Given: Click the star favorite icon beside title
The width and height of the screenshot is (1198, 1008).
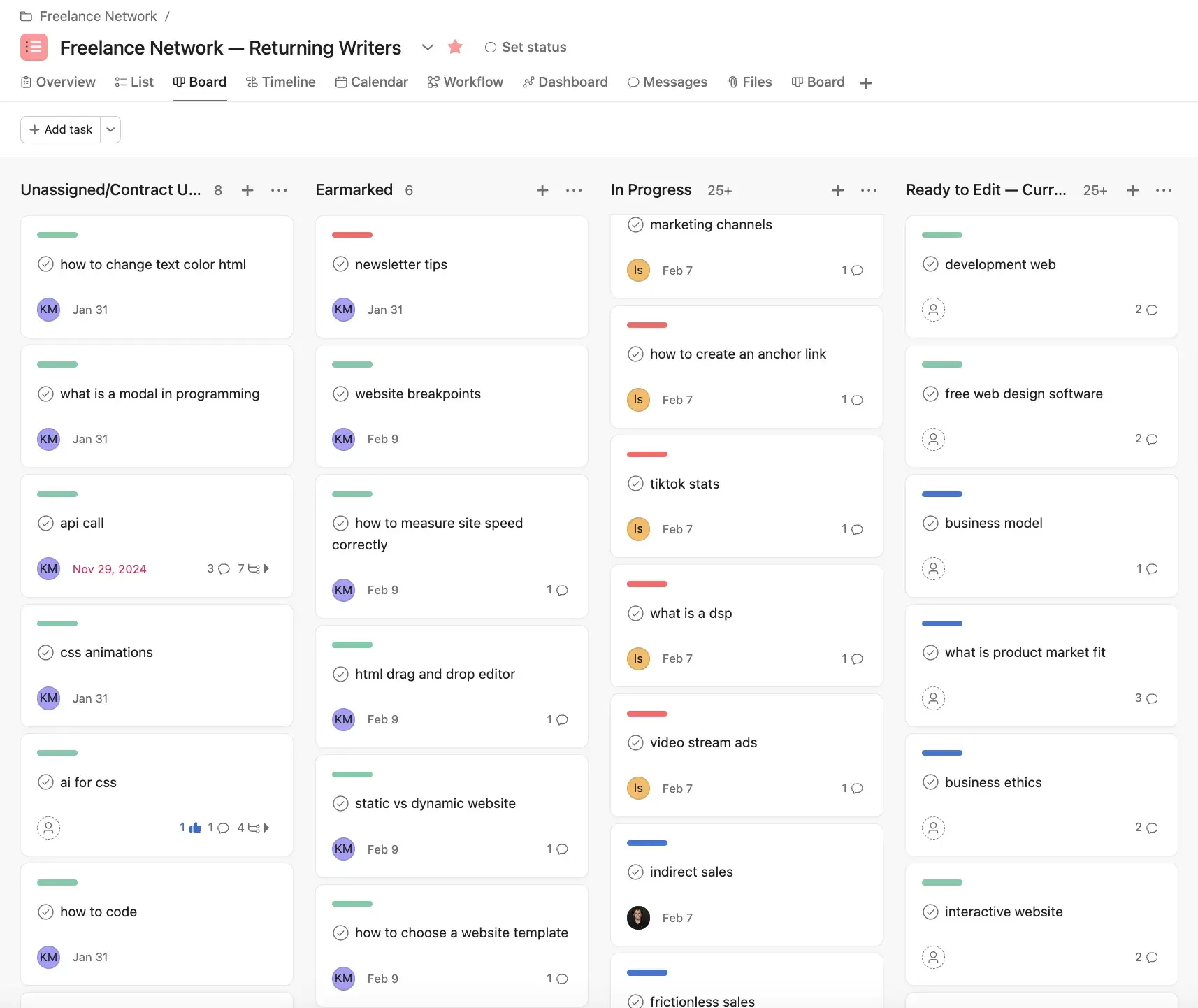Looking at the screenshot, I should [x=455, y=47].
